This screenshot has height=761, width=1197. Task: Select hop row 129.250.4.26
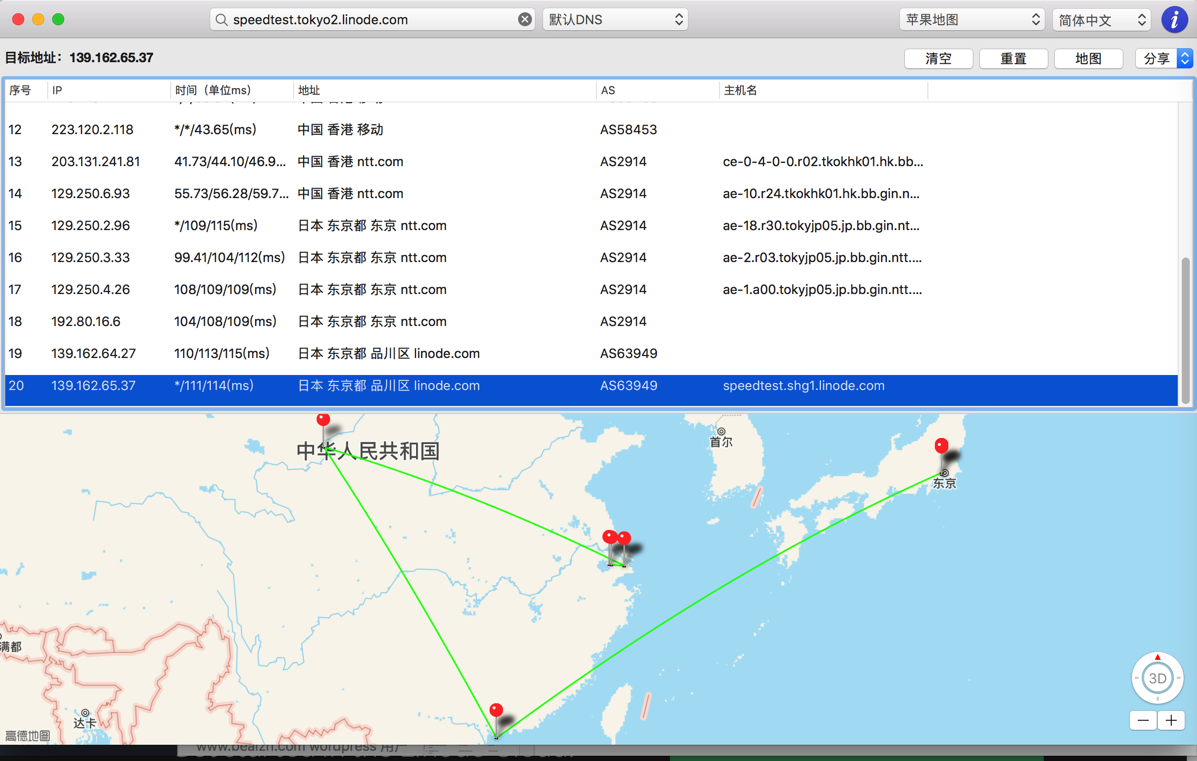(x=591, y=290)
